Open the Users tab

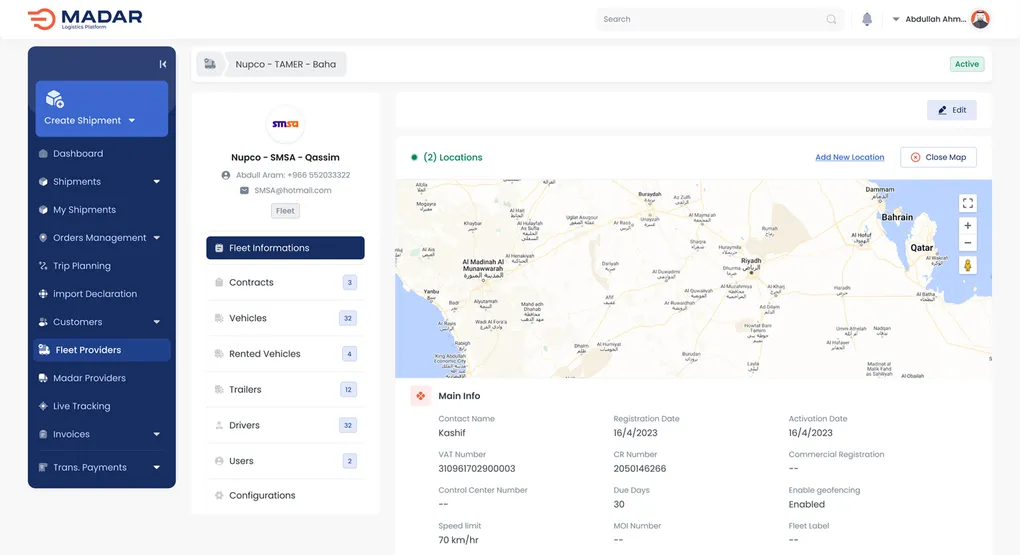tap(285, 461)
